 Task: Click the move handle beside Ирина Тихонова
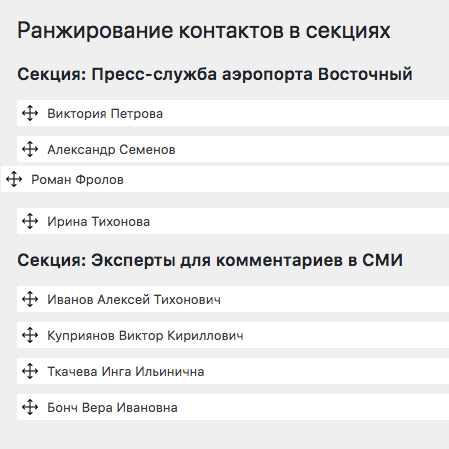(x=30, y=221)
